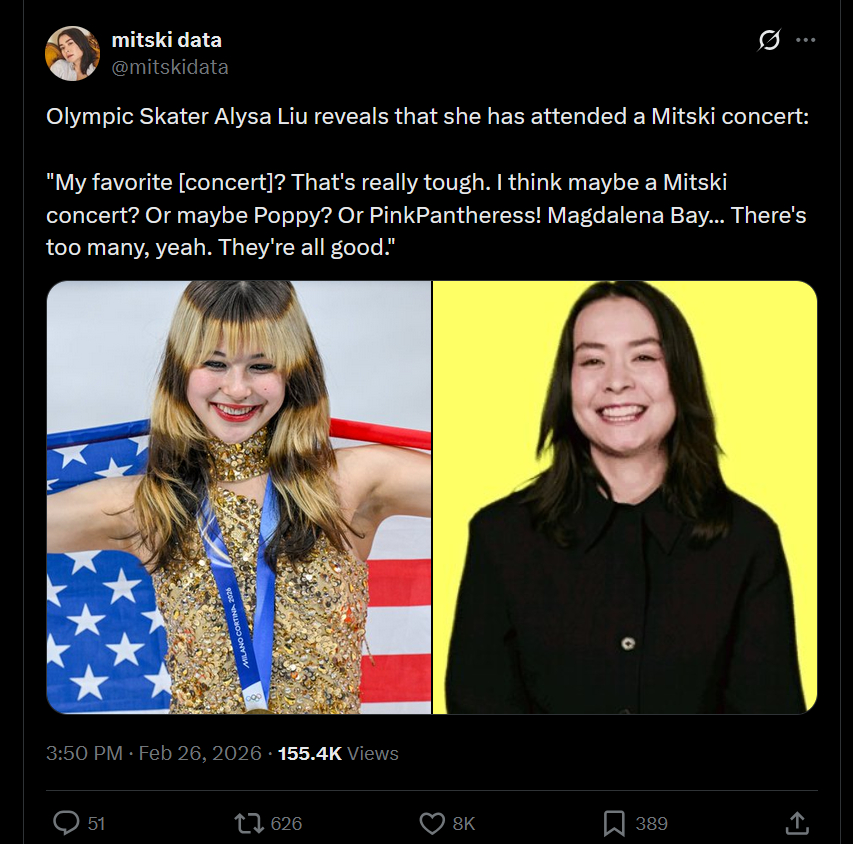853x844 pixels.
Task: Open the photo with the yellow background
Action: [x=625, y=497]
